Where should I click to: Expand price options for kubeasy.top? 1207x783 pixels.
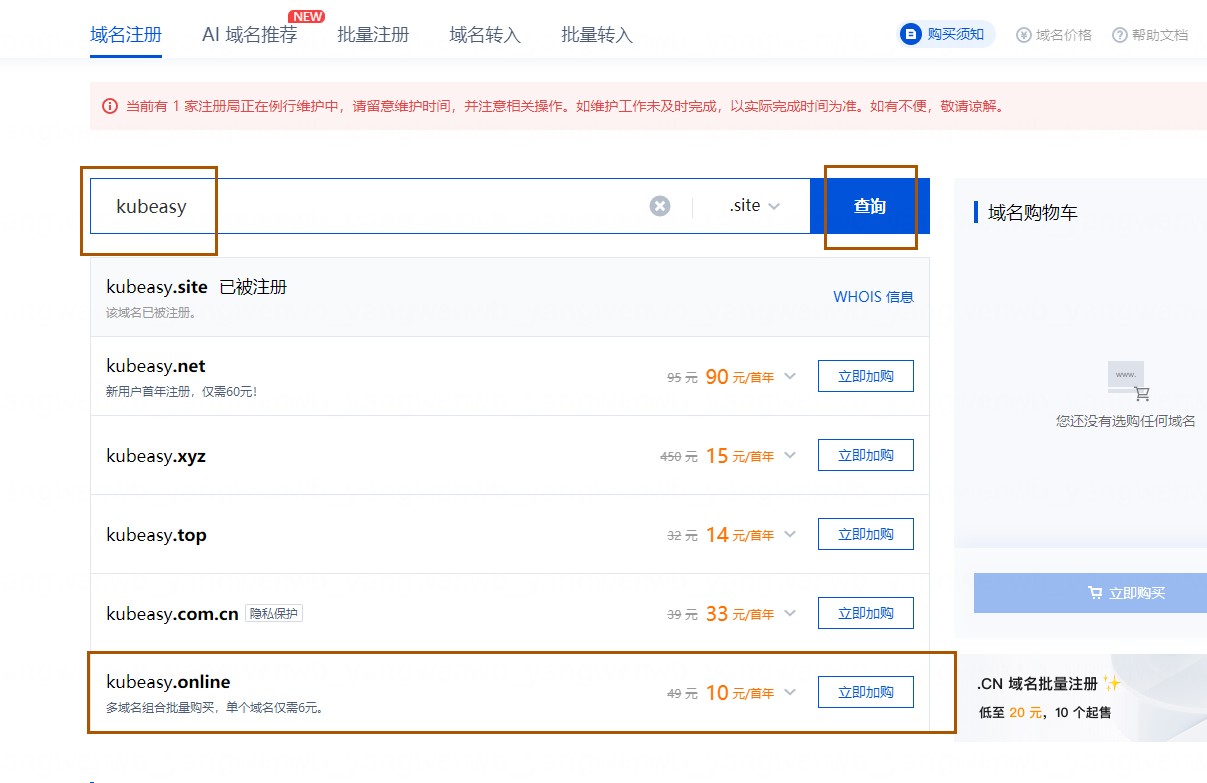tap(790, 535)
